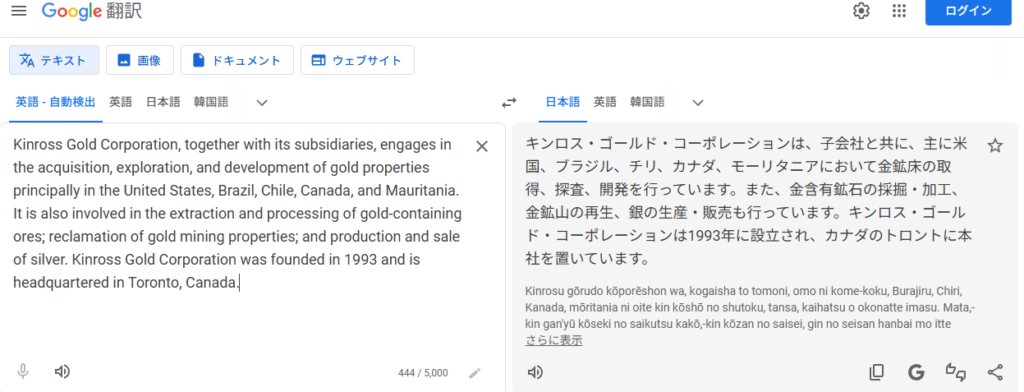Save translation with the star icon
Viewport: 1024px width, 392px height.
pyautogui.click(x=995, y=145)
